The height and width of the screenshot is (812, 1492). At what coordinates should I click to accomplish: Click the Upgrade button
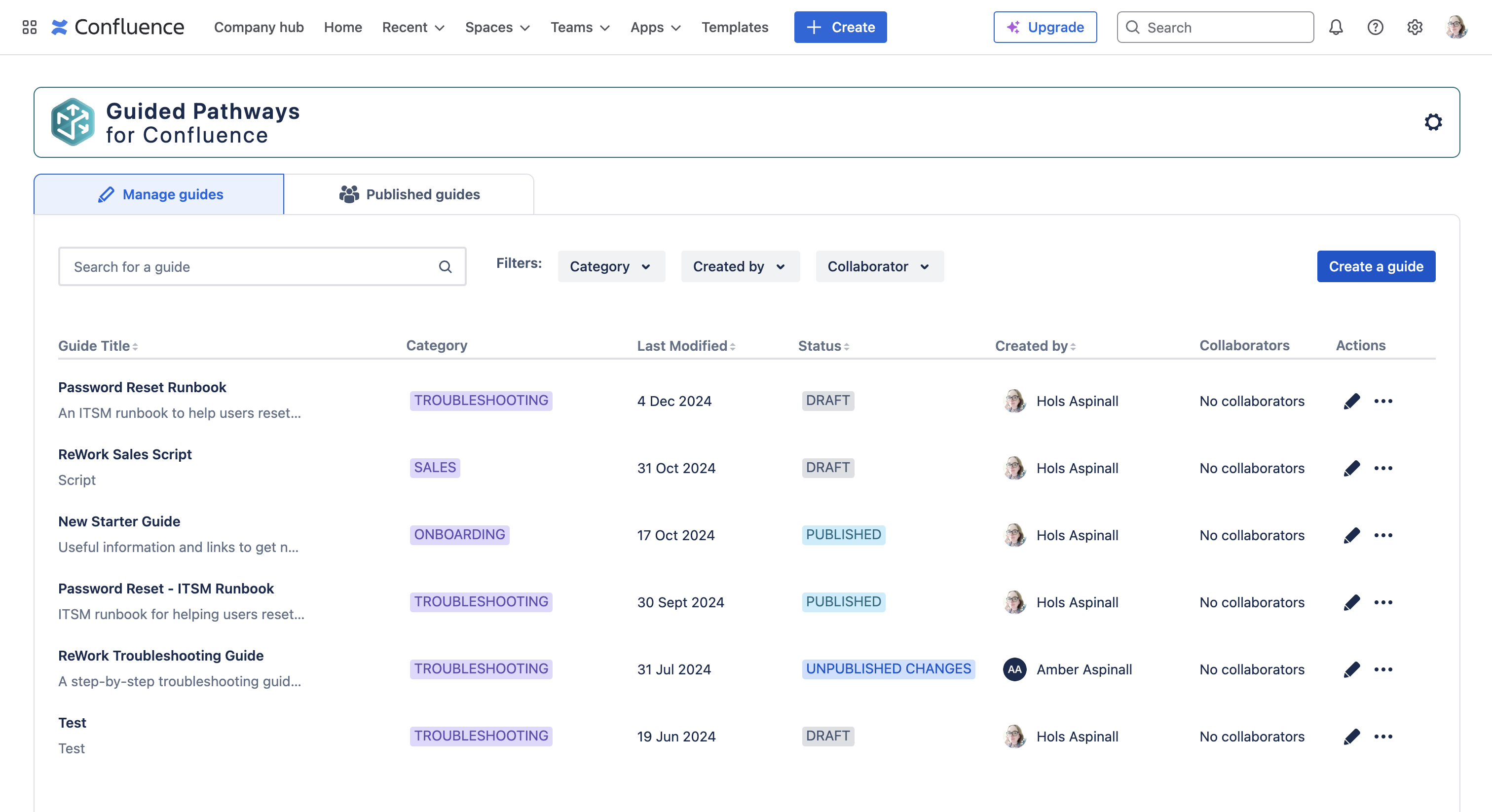pos(1045,27)
